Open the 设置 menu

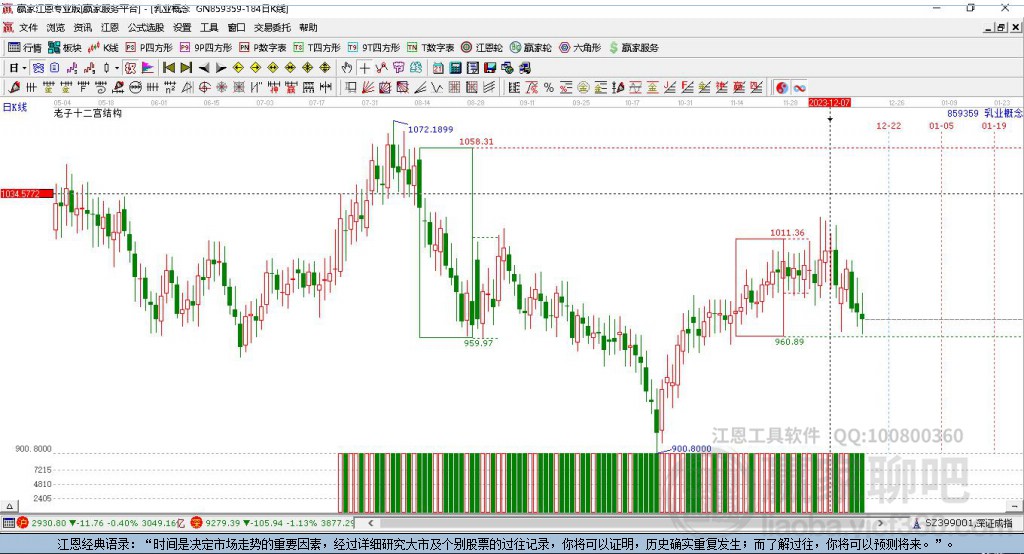click(182, 27)
